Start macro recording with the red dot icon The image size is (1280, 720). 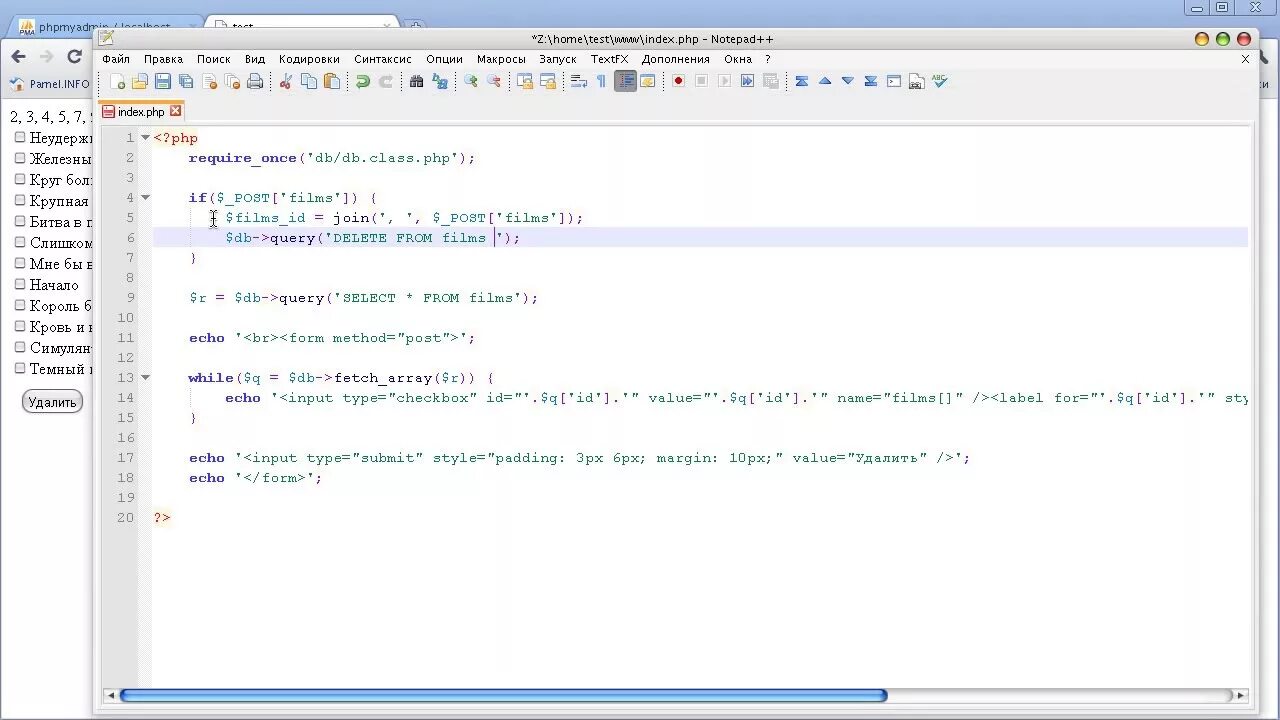click(x=678, y=82)
